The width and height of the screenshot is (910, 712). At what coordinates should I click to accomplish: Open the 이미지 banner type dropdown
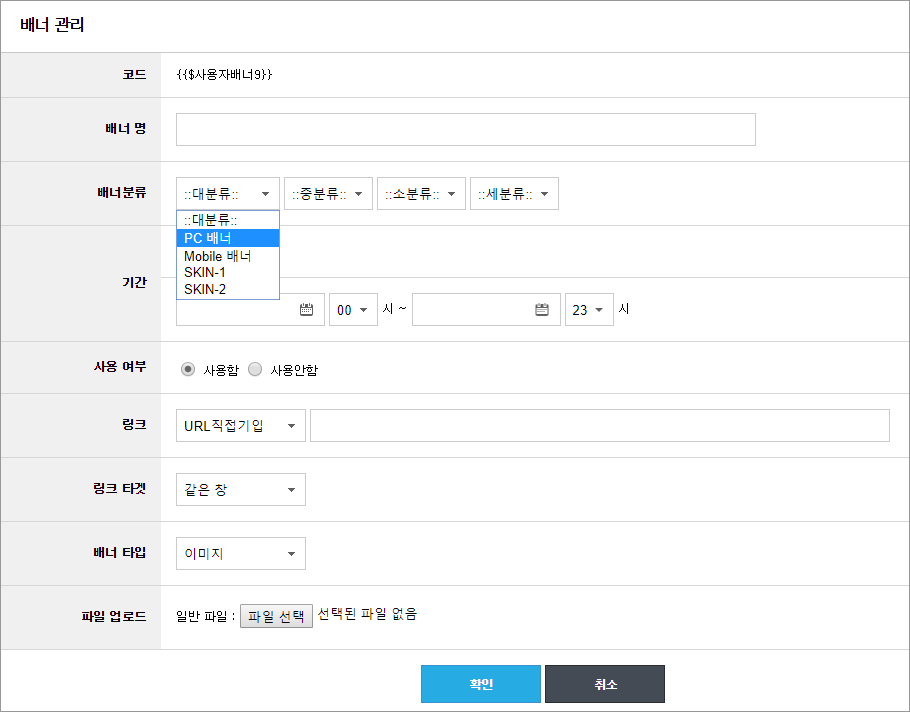tap(241, 553)
